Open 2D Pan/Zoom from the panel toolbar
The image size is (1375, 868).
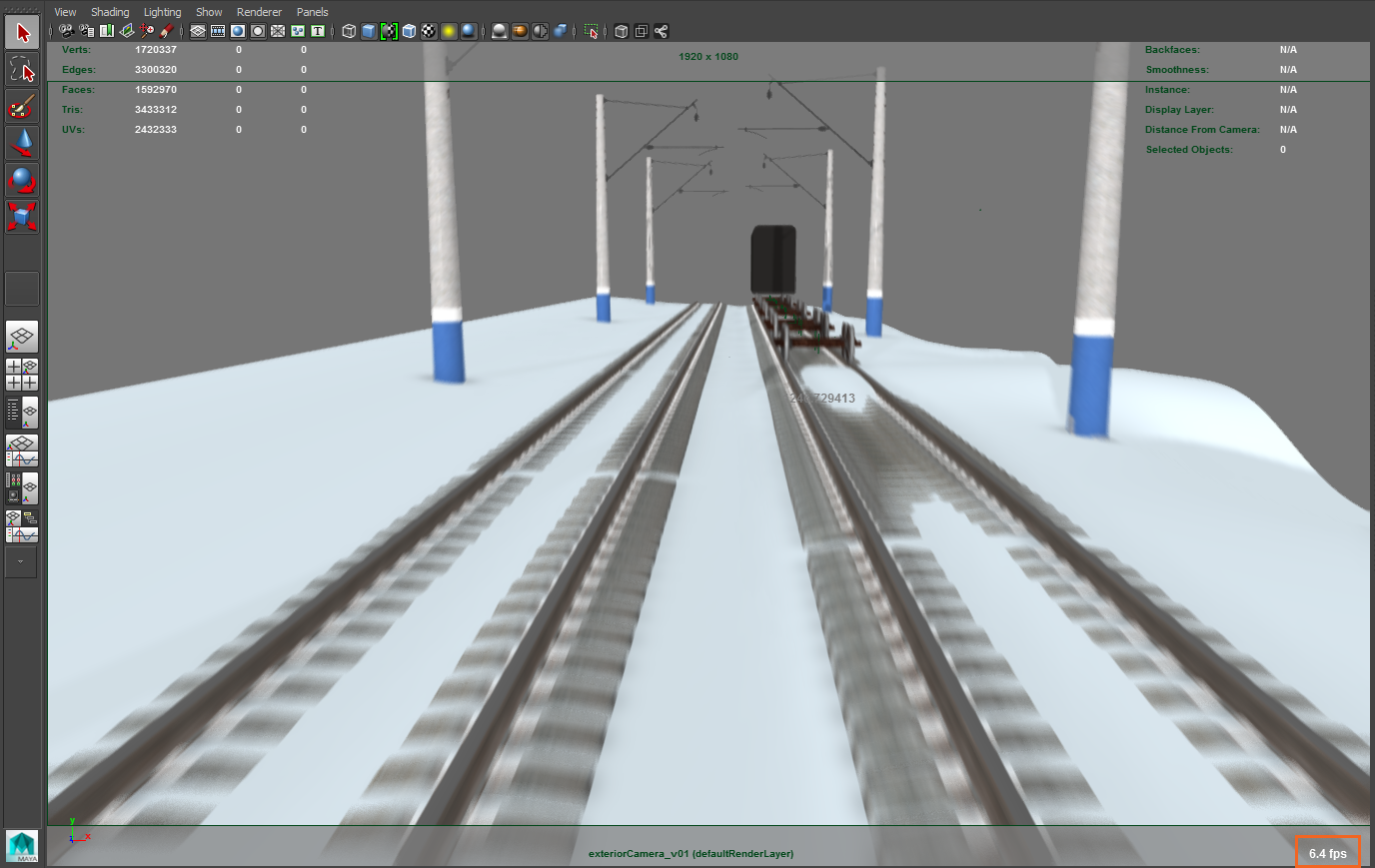point(146,31)
